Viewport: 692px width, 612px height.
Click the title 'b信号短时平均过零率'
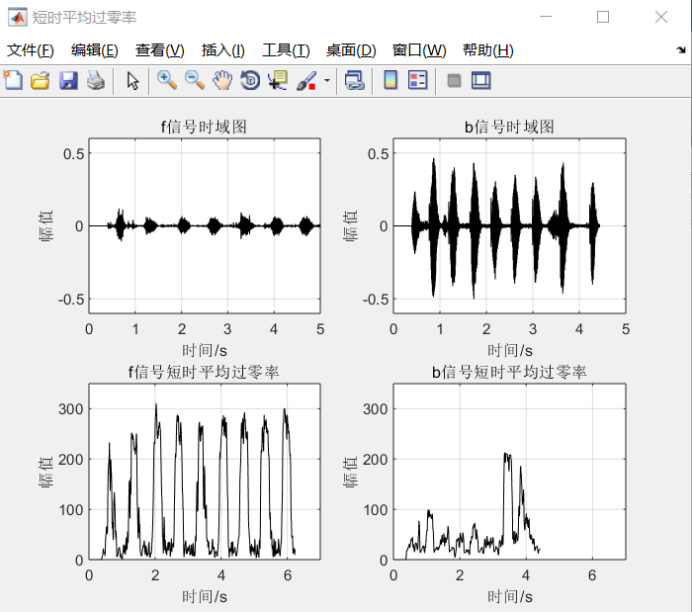pyautogui.click(x=509, y=372)
